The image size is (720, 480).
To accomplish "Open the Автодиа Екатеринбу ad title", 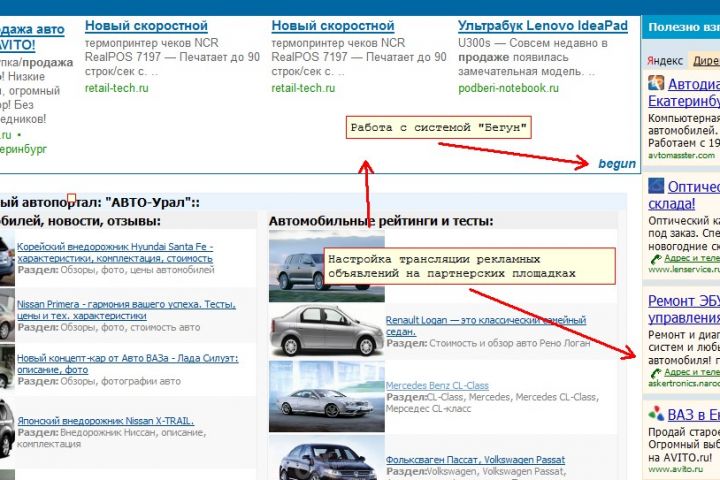I will point(684,92).
